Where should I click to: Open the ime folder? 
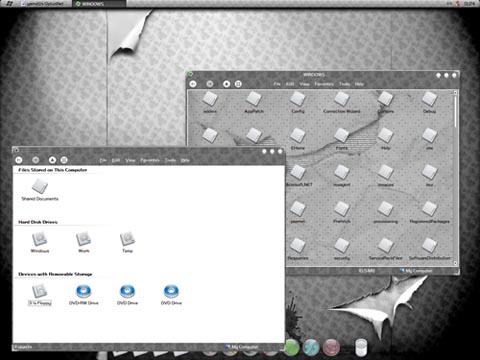pyautogui.click(x=429, y=139)
